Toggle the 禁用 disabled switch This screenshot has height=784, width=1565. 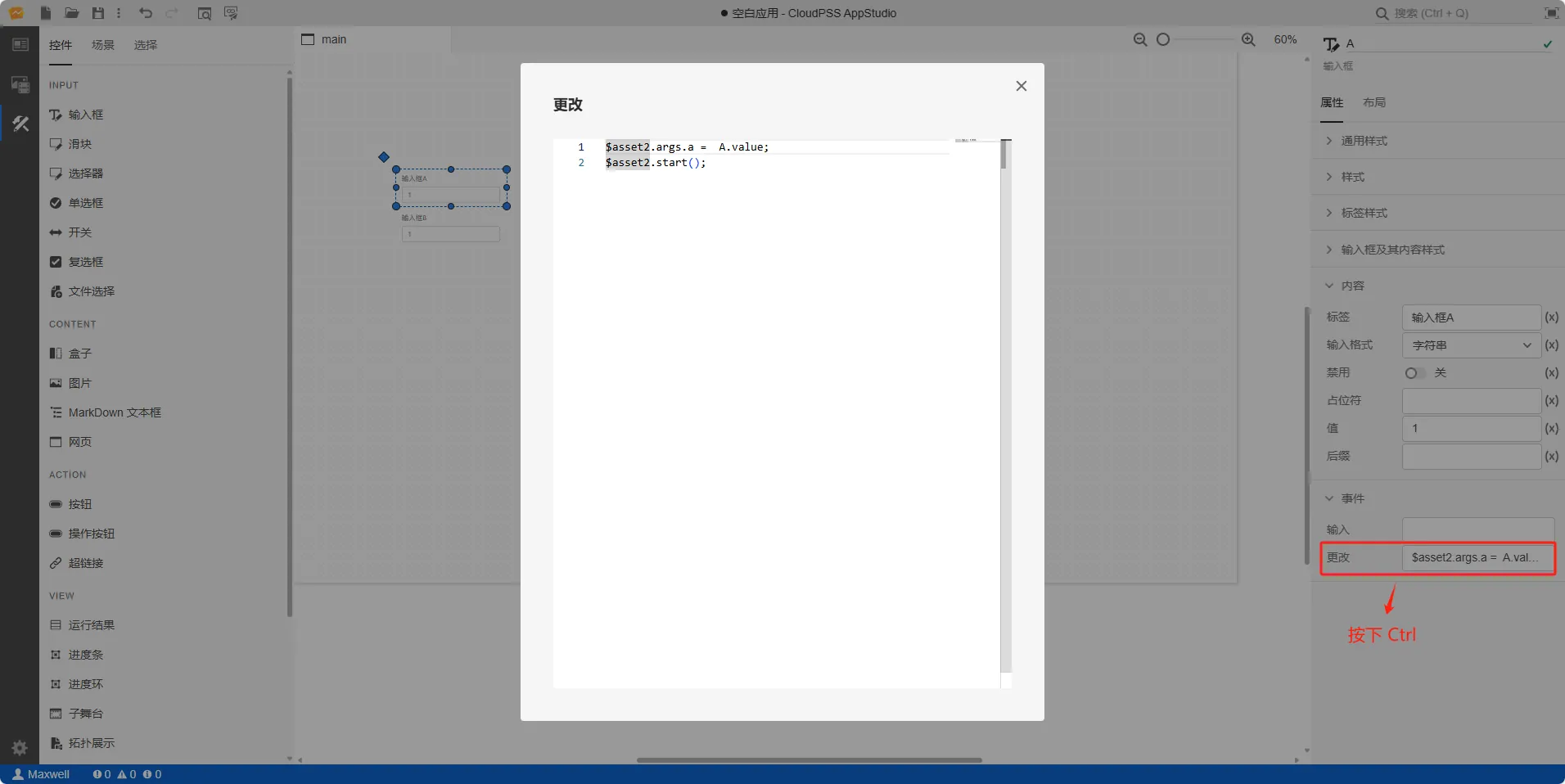point(1414,373)
